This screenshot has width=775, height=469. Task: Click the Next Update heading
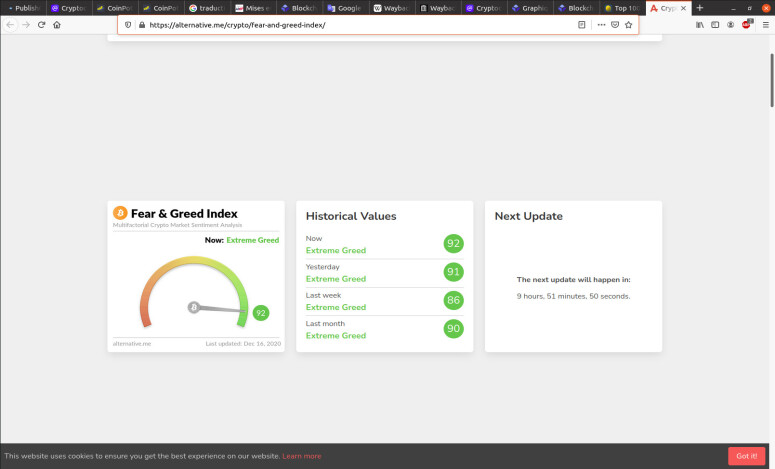528,216
